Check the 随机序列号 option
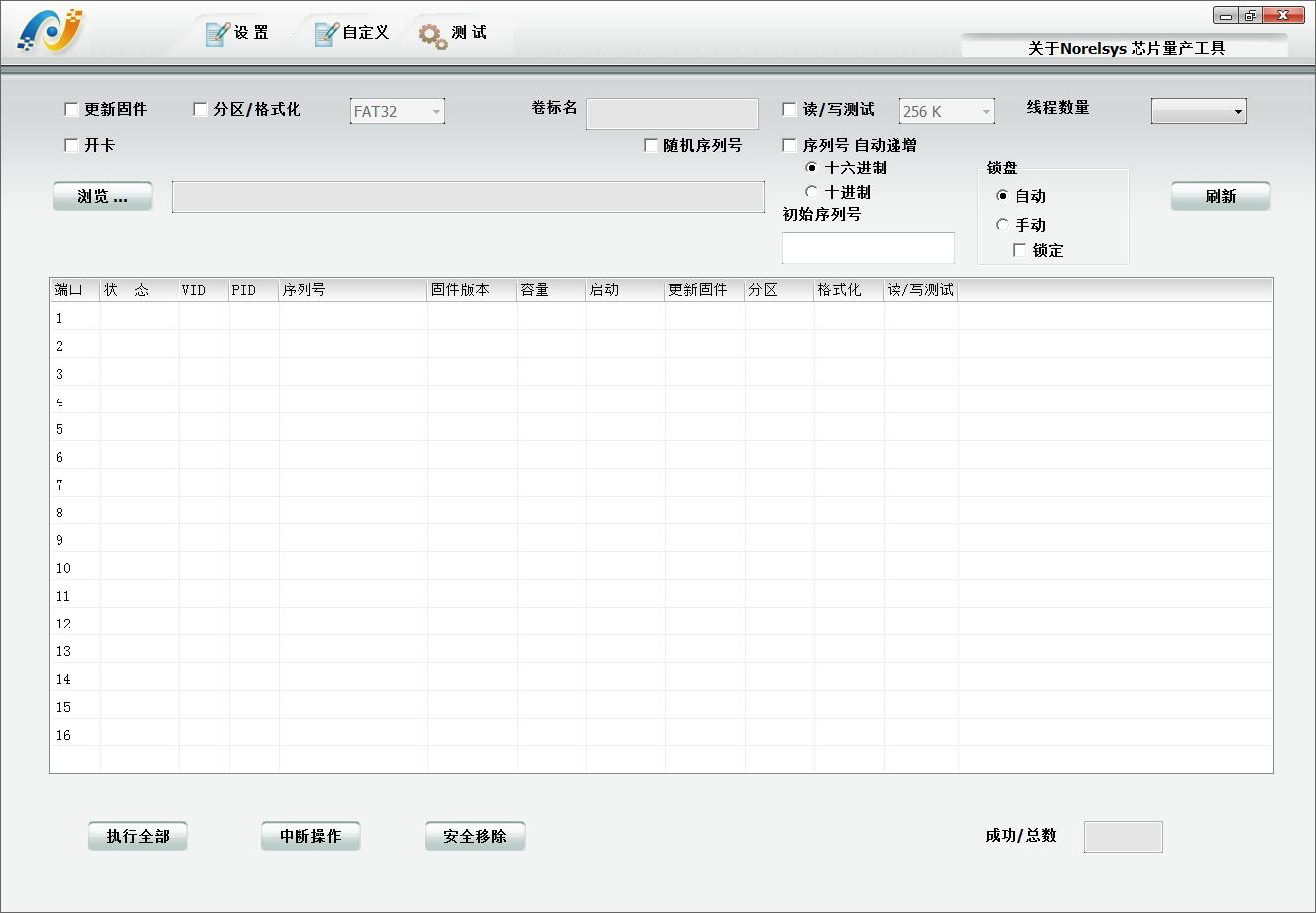The width and height of the screenshot is (1316, 913). click(652, 146)
